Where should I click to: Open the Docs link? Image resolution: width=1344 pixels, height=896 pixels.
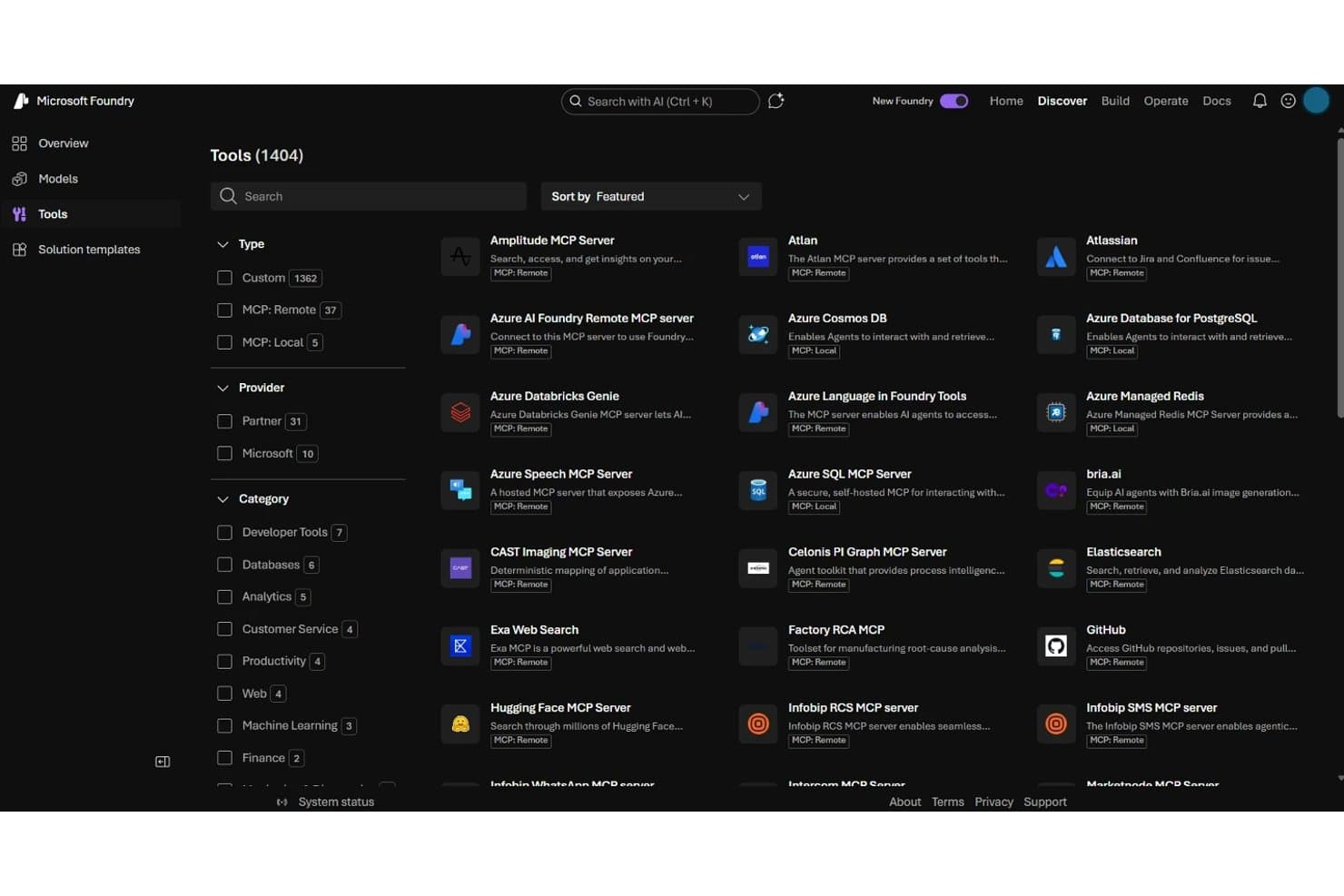tap(1217, 101)
